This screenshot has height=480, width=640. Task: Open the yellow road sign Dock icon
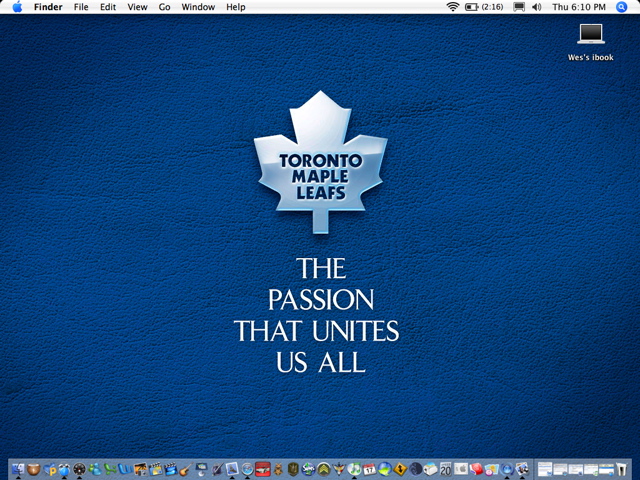[x=400, y=469]
